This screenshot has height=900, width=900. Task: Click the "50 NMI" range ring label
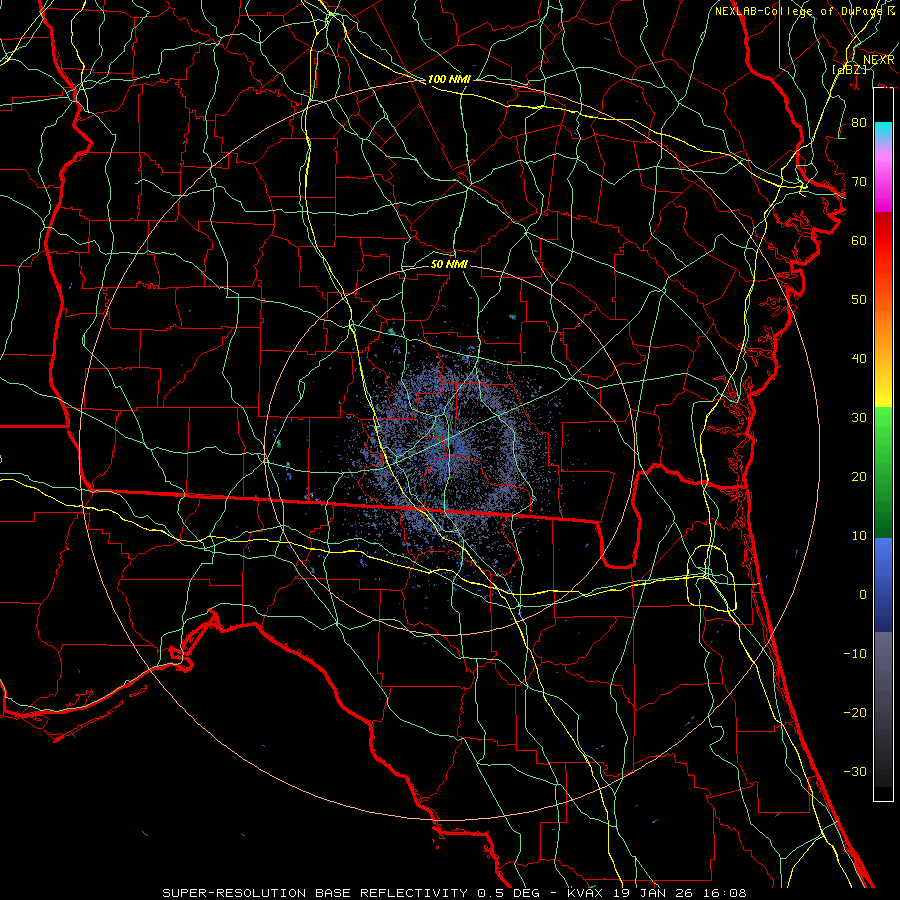click(x=449, y=265)
